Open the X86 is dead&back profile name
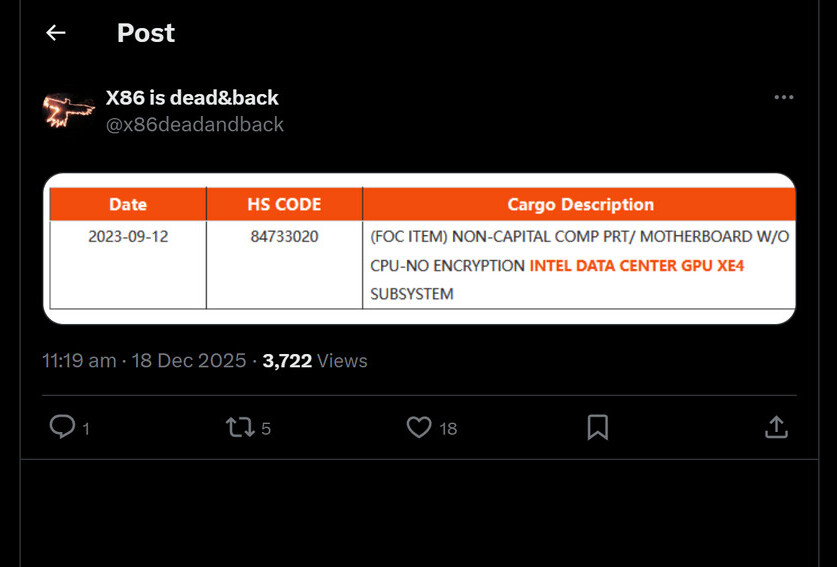Image resolution: width=837 pixels, height=567 pixels. point(192,98)
